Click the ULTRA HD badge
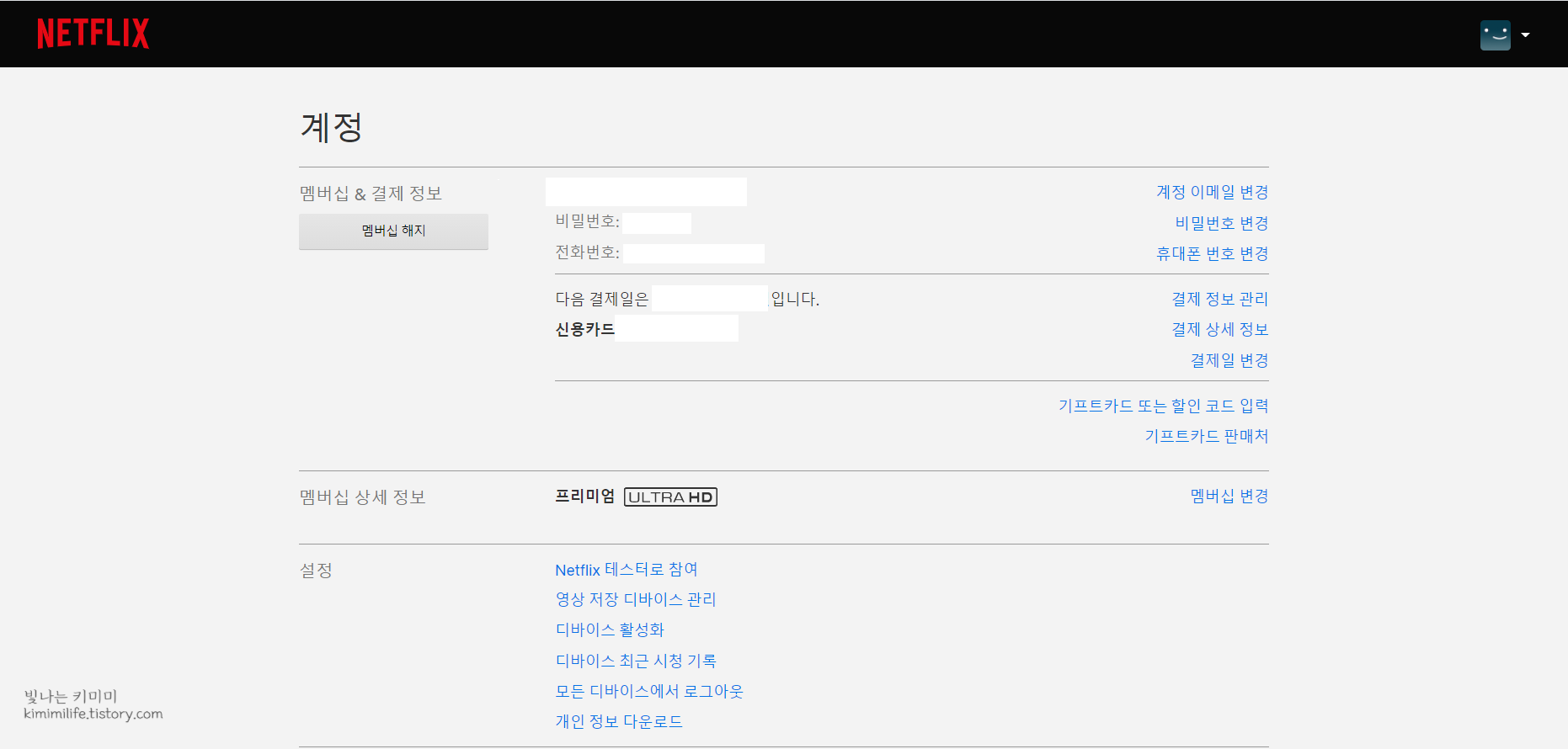This screenshot has height=749, width=1568. coord(670,497)
